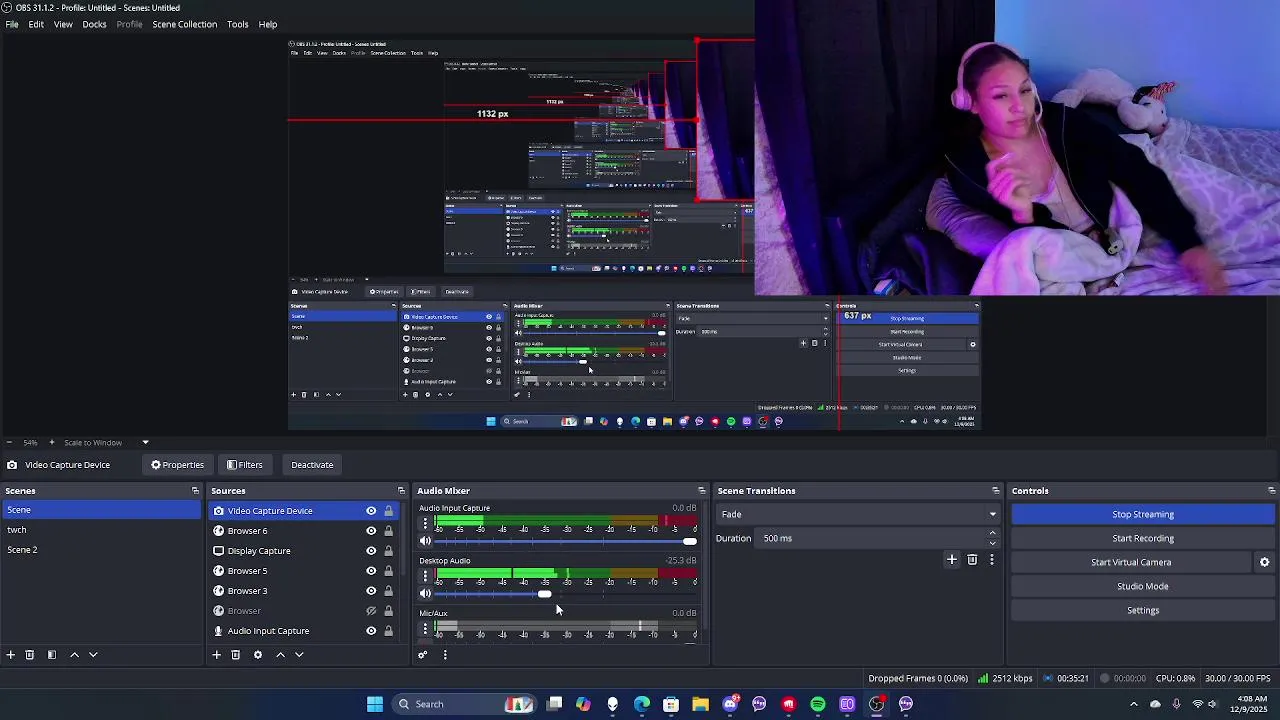Click Start Virtual Camera button

[1131, 562]
